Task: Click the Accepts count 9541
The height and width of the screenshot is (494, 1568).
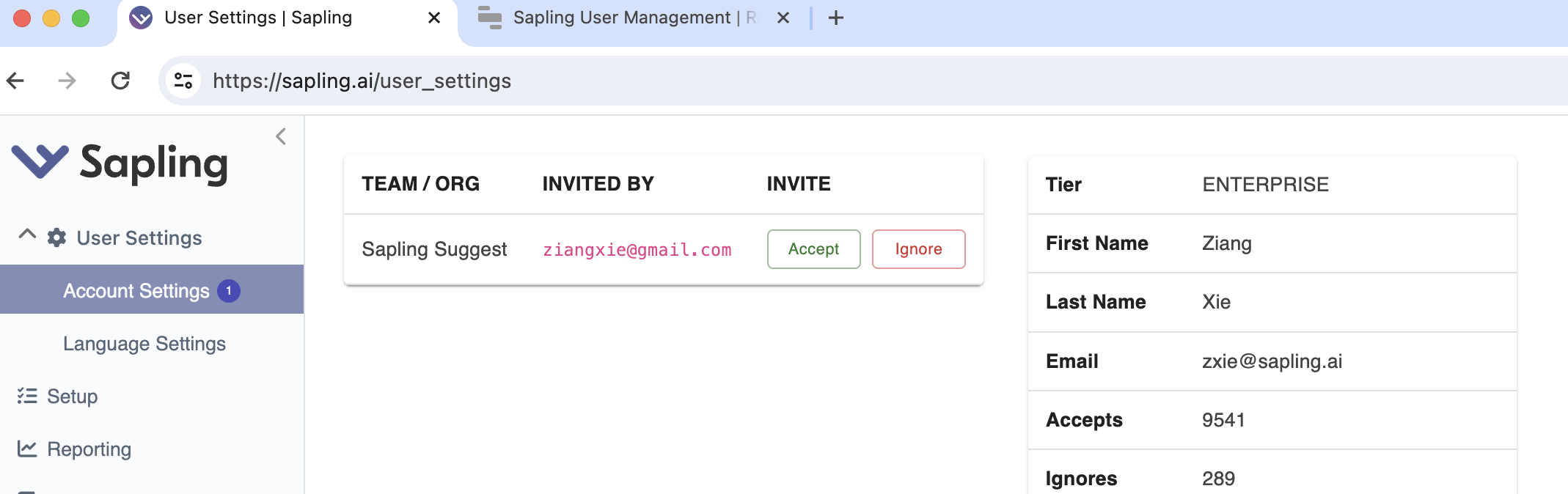Action: (x=1223, y=420)
